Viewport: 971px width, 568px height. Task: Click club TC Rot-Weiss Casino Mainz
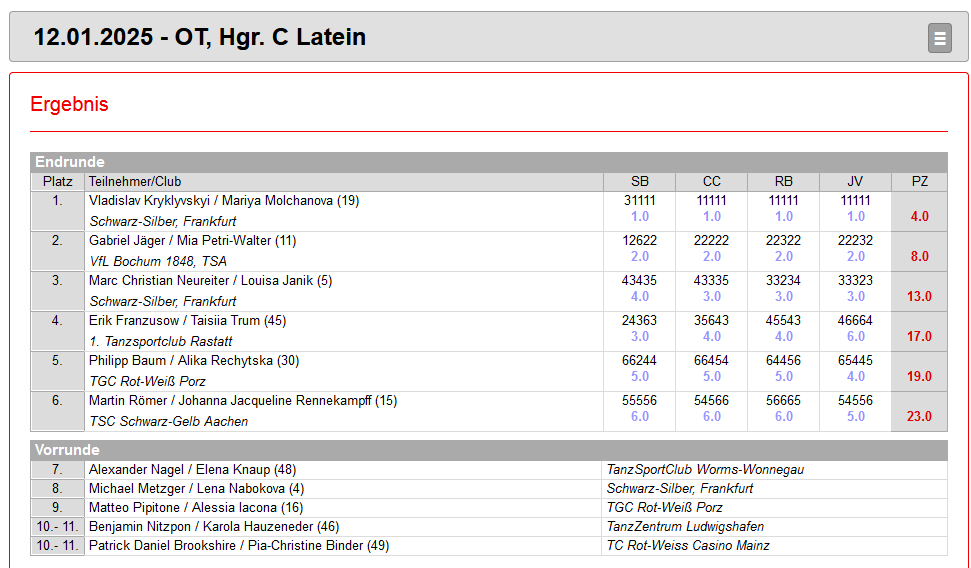[688, 546]
